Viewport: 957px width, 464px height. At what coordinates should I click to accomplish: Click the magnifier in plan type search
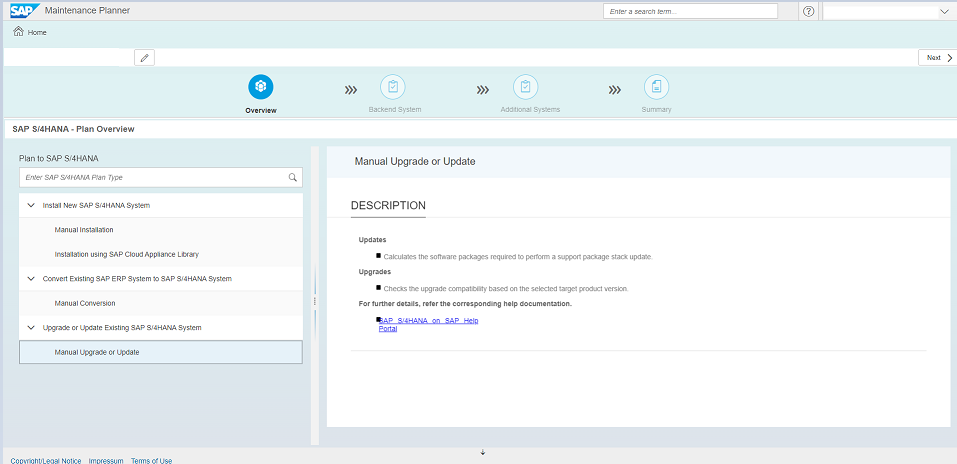(292, 178)
